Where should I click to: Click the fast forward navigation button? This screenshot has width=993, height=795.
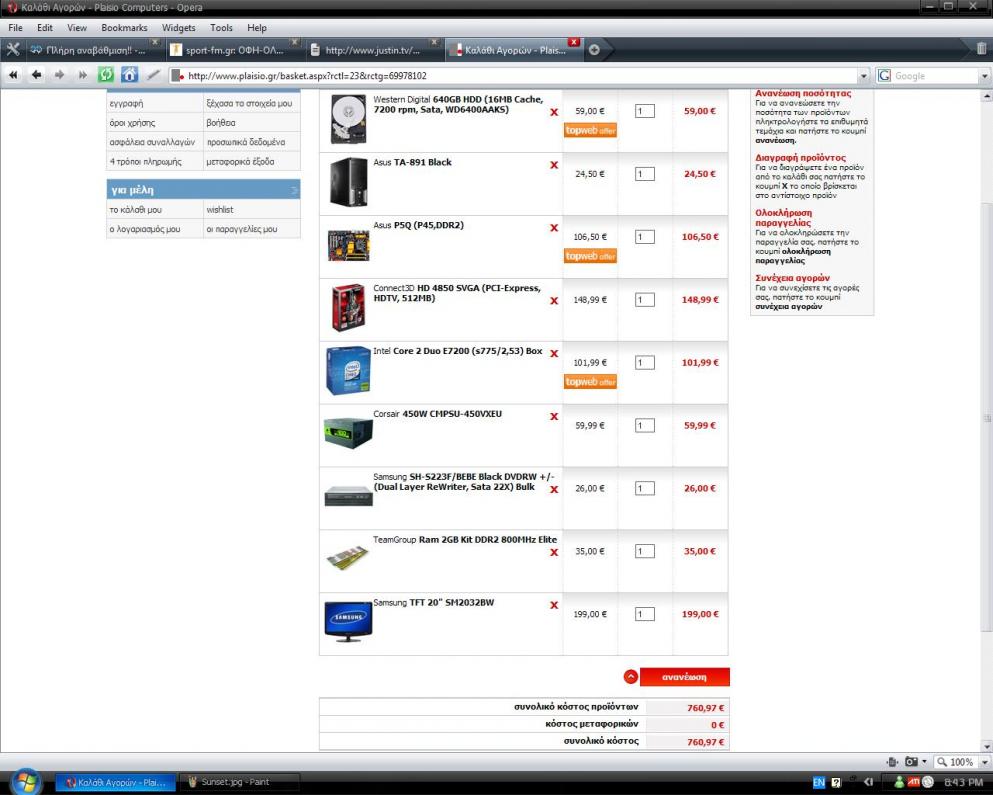[x=82, y=75]
